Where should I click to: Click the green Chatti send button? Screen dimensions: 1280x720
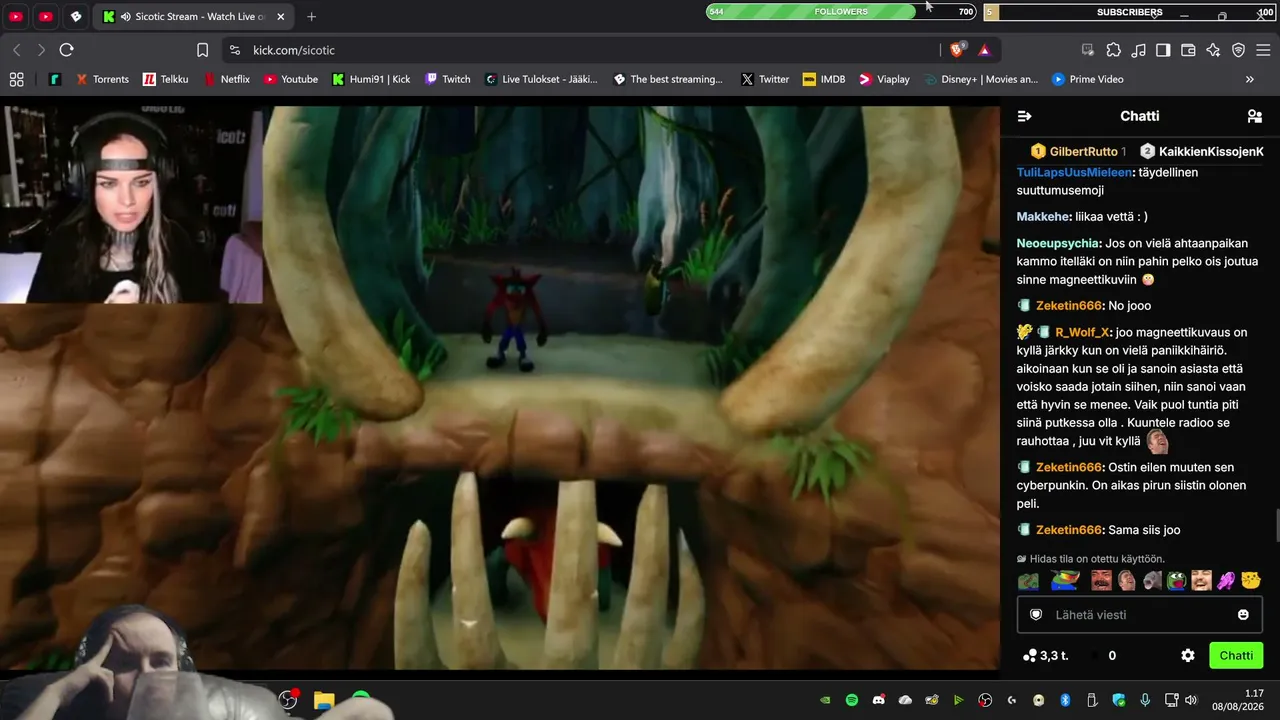point(1236,656)
